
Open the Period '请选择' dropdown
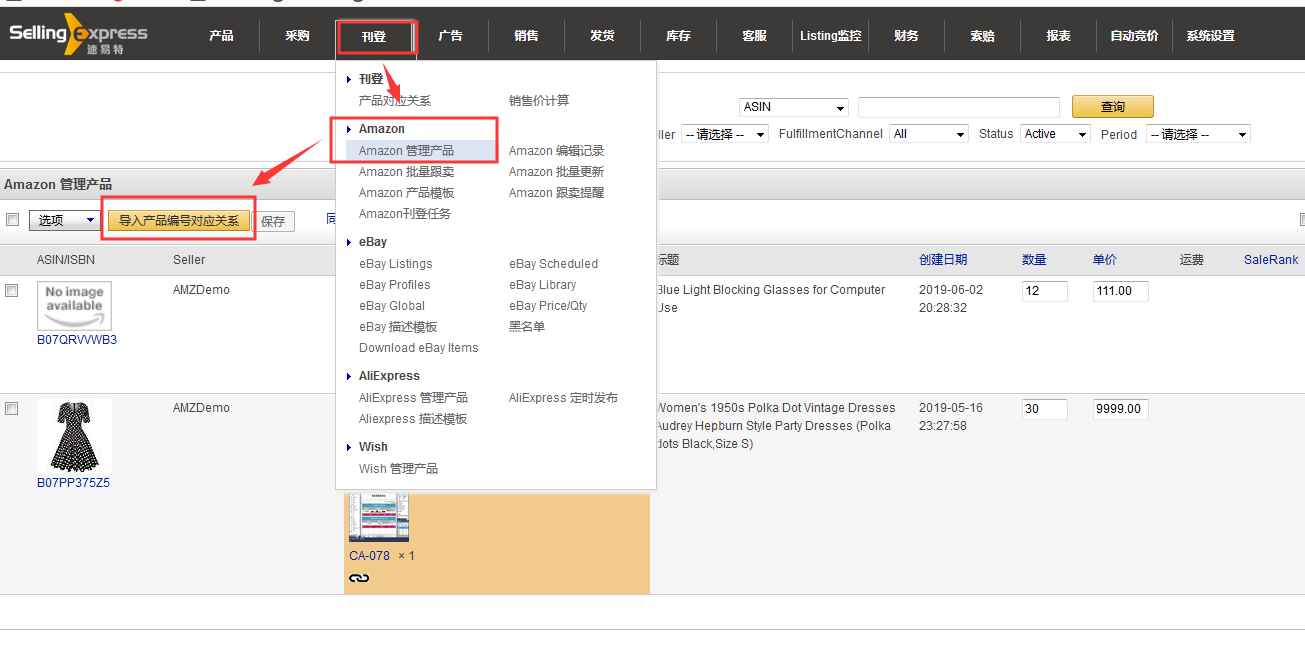coord(1198,134)
